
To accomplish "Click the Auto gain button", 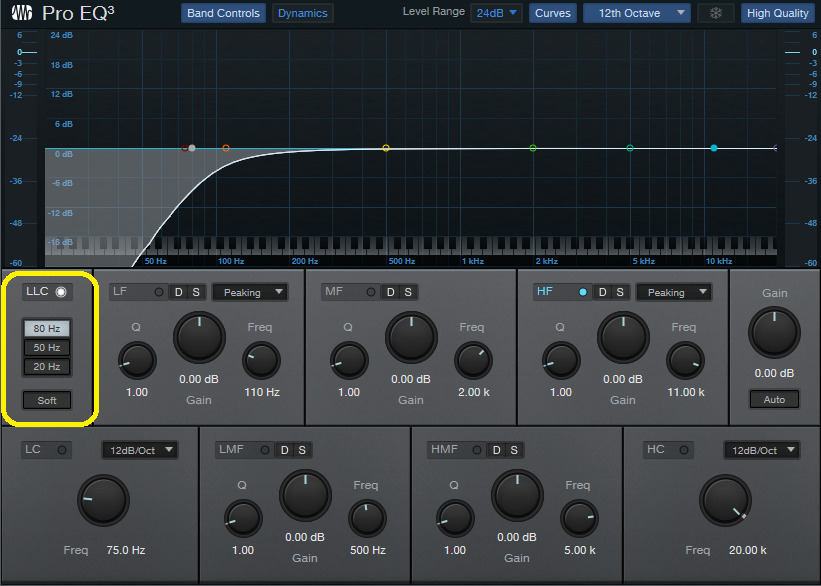I will 774,399.
